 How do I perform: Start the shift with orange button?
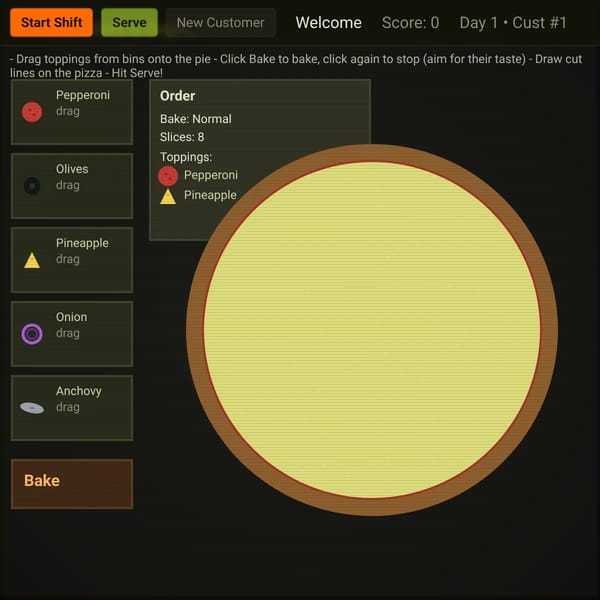pyautogui.click(x=51, y=23)
